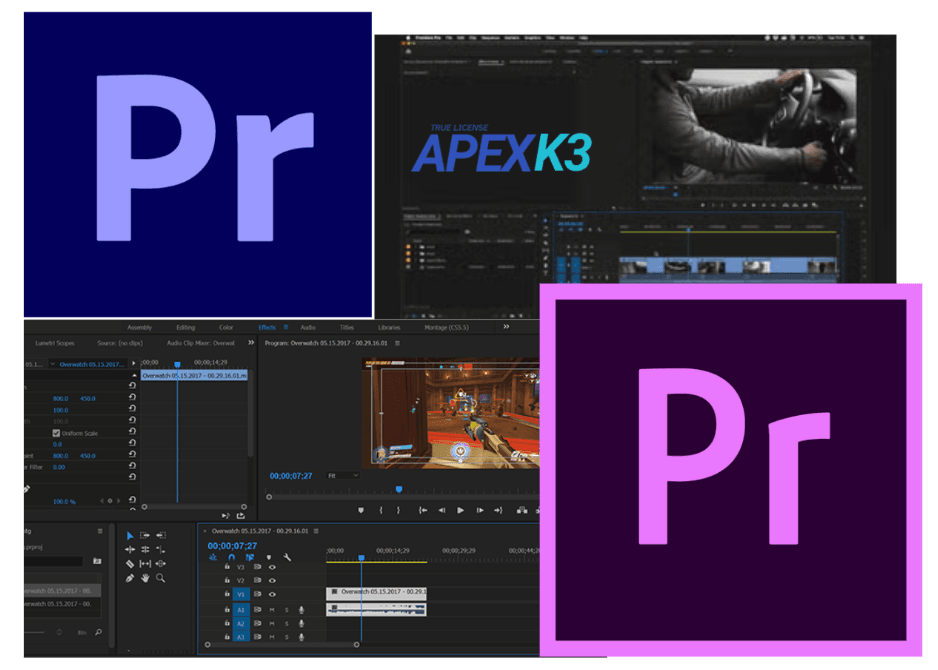The width and height of the screenshot is (938, 670).
Task: Mark In point in Program monitor
Action: [381, 510]
